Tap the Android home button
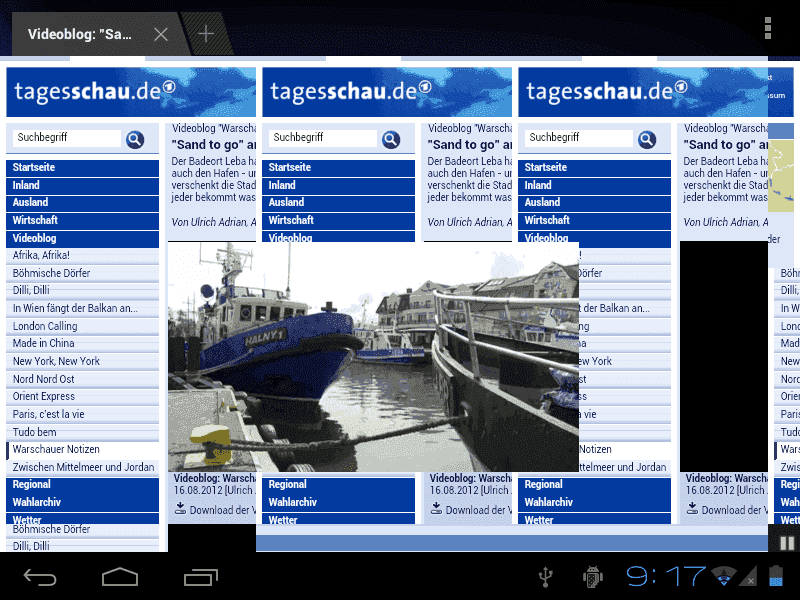Viewport: 800px width, 600px height. tap(120, 577)
